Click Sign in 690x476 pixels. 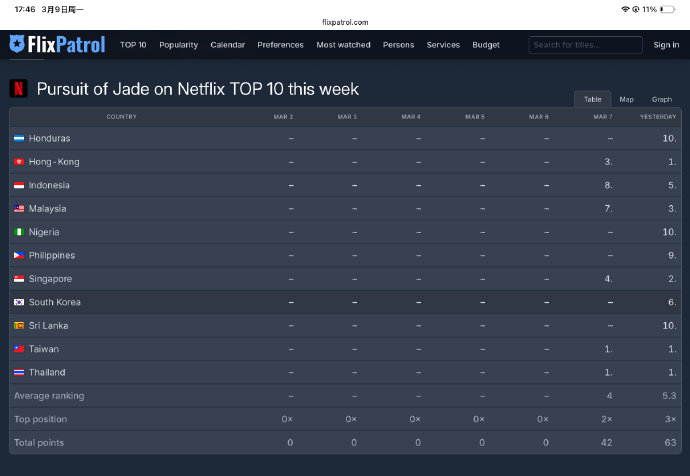point(666,45)
